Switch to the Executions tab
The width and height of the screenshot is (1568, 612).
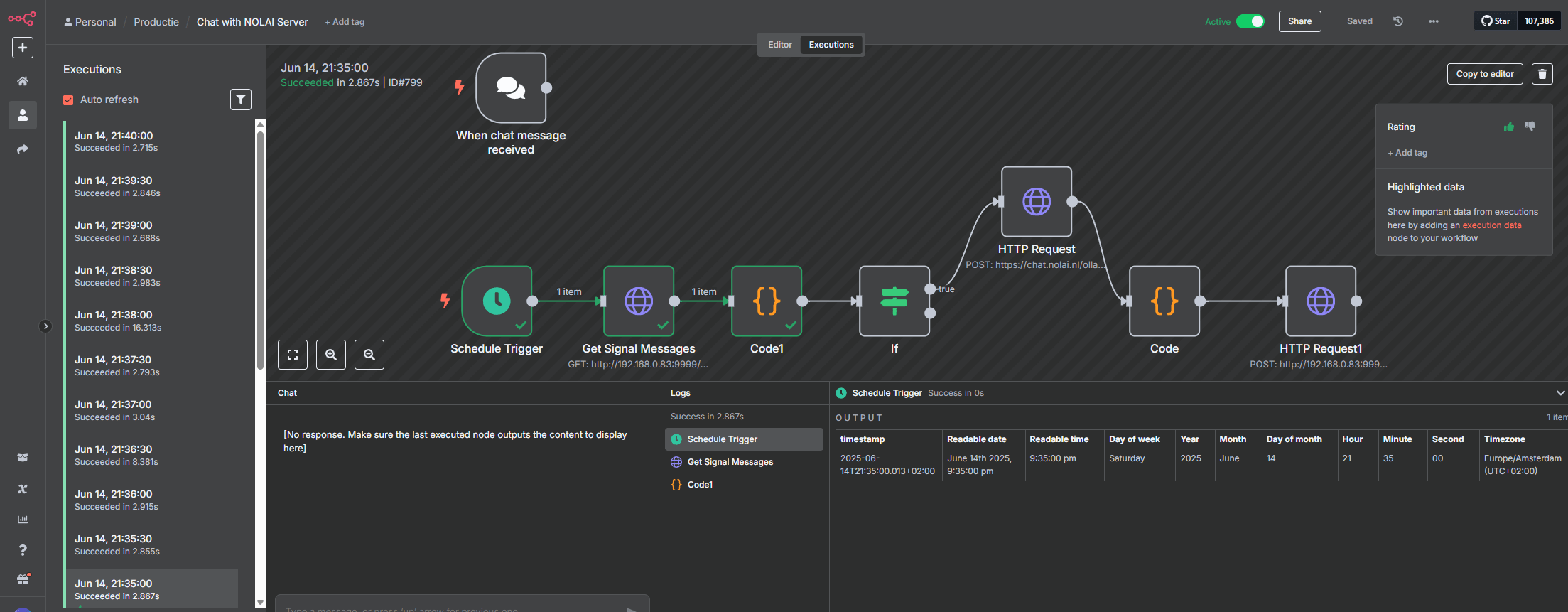tap(831, 45)
